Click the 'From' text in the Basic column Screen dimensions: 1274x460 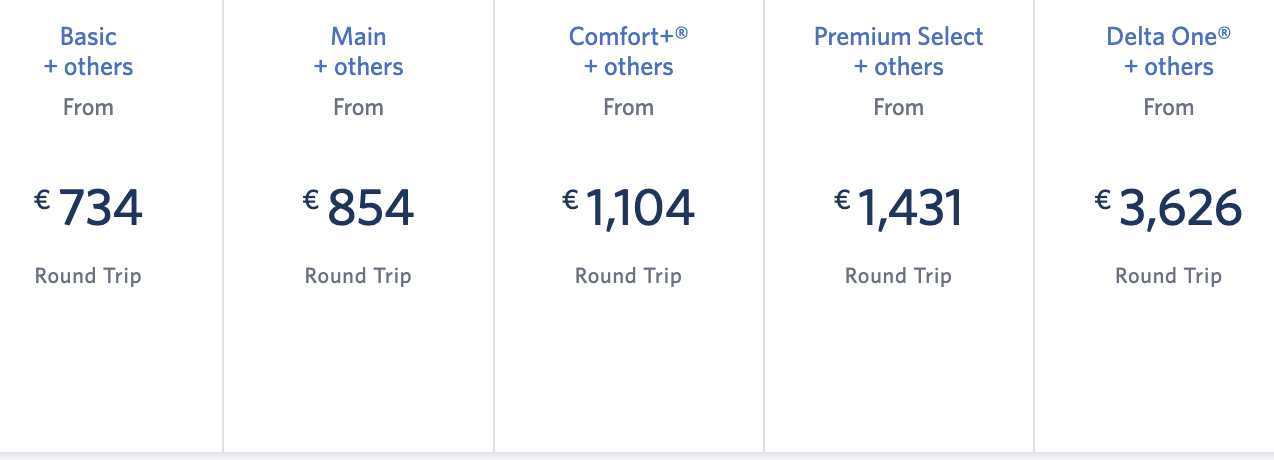coord(88,107)
